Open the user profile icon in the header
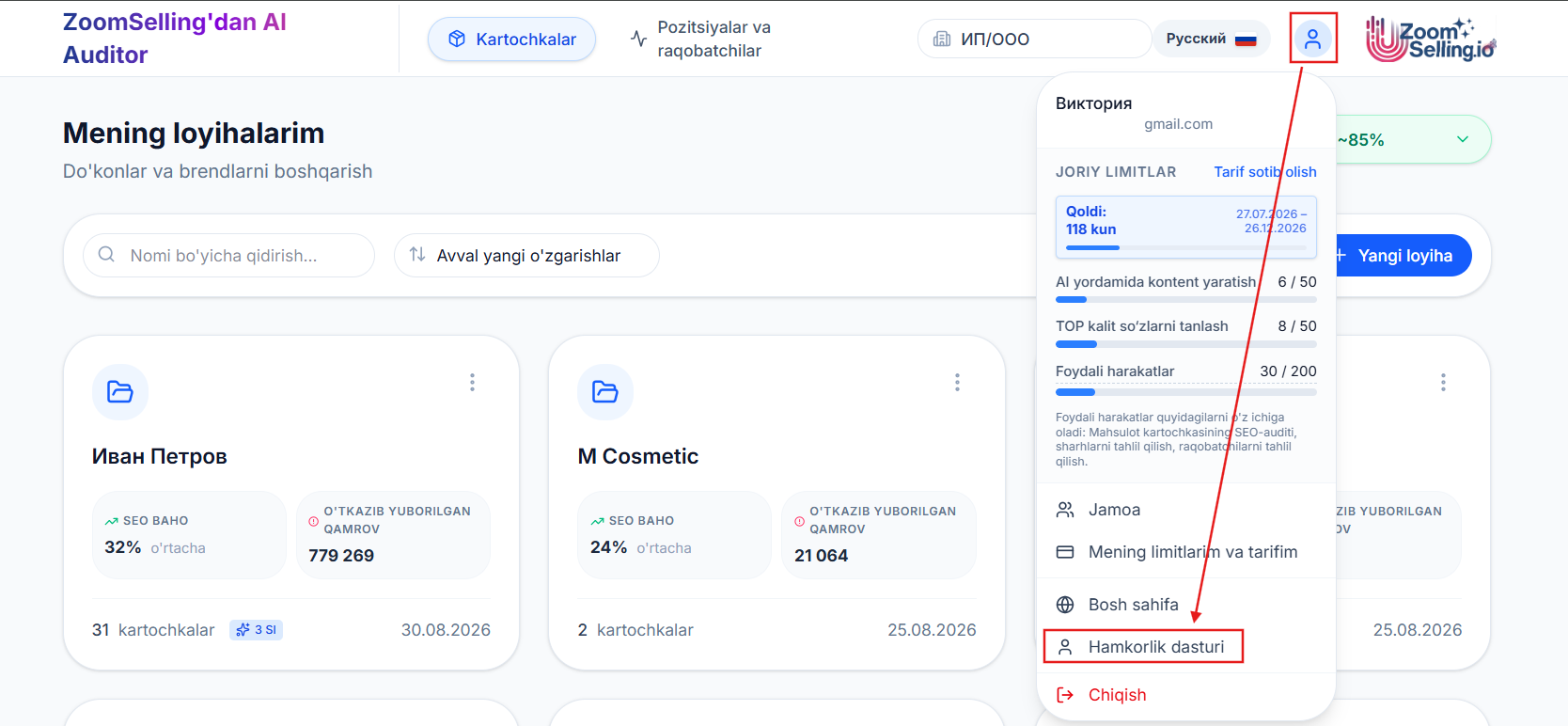Screen dimensions: 1568x726 1312,39
